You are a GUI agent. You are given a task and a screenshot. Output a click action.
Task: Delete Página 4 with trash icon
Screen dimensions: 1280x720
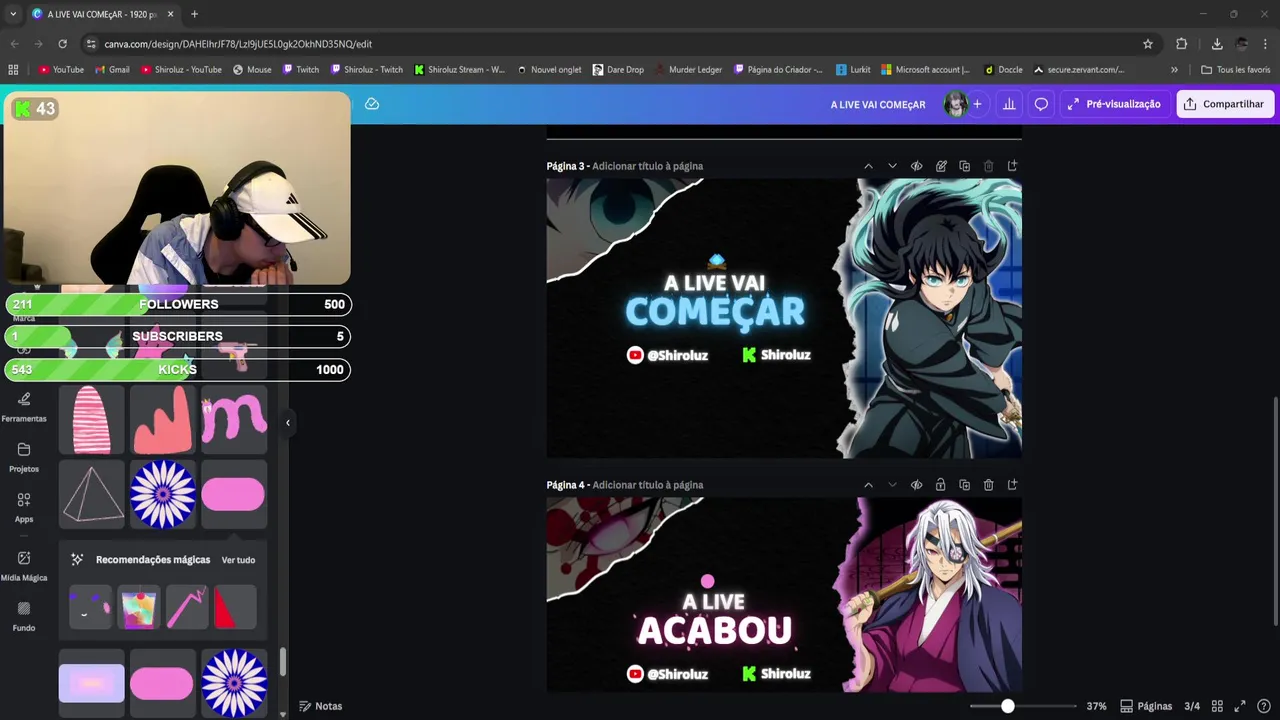coord(989,485)
